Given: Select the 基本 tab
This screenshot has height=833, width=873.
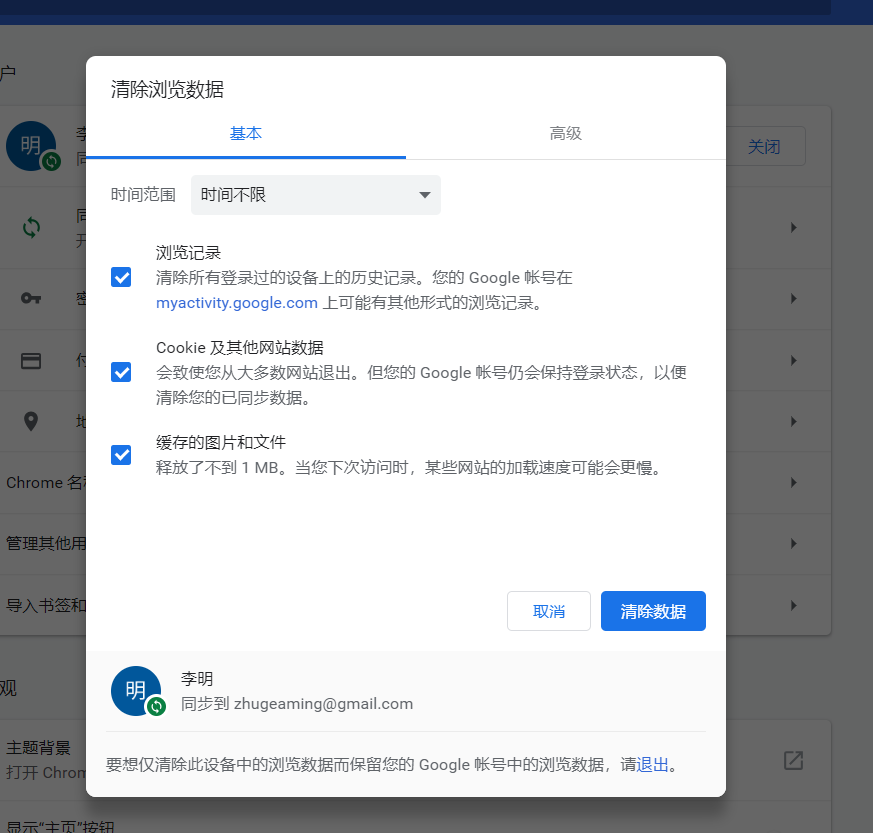Looking at the screenshot, I should point(246,132).
